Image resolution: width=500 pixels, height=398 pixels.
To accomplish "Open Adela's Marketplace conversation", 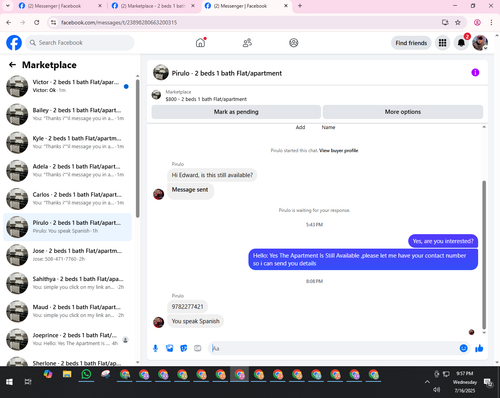I will (68, 170).
